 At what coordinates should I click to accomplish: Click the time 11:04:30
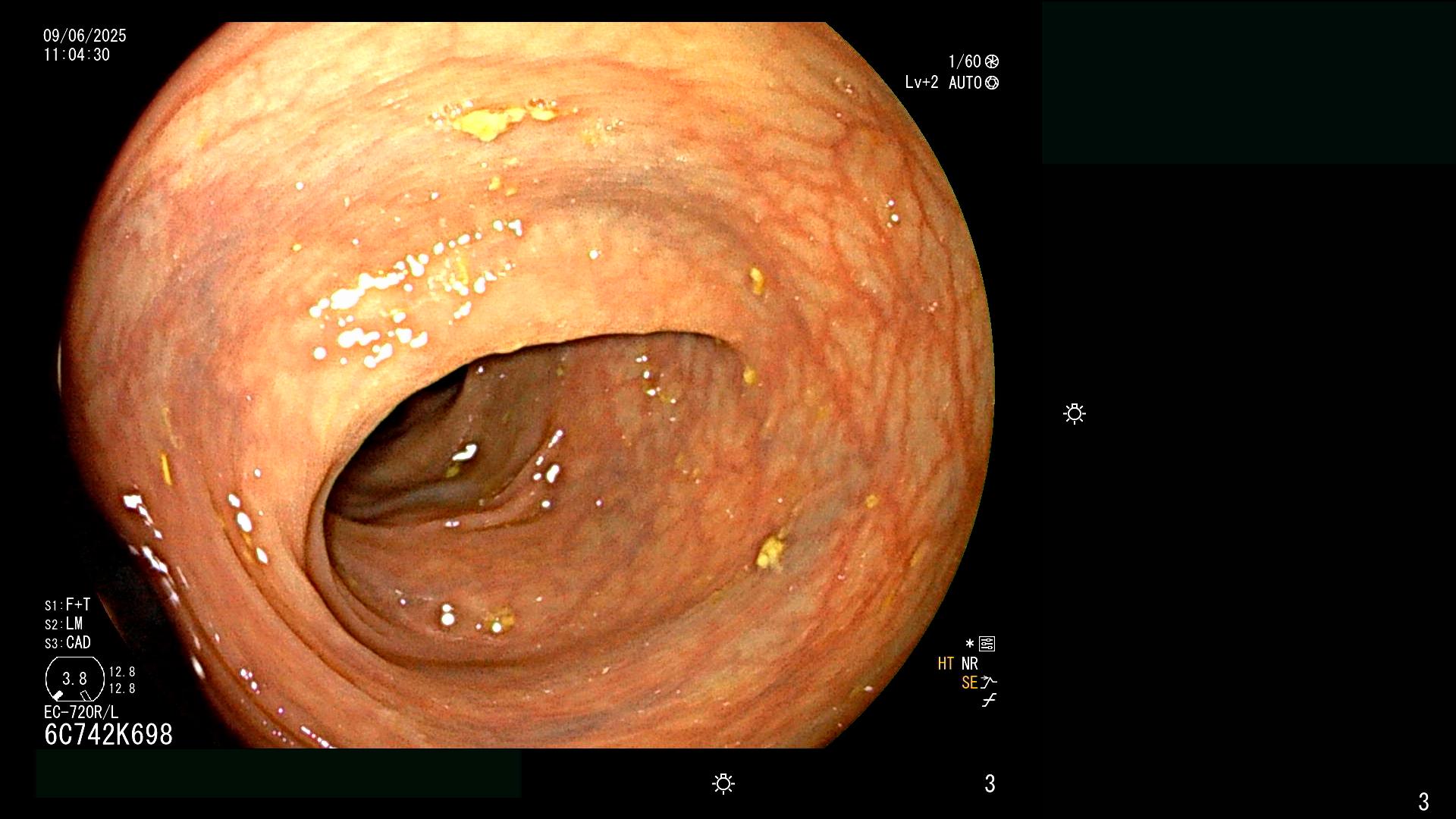pos(77,55)
